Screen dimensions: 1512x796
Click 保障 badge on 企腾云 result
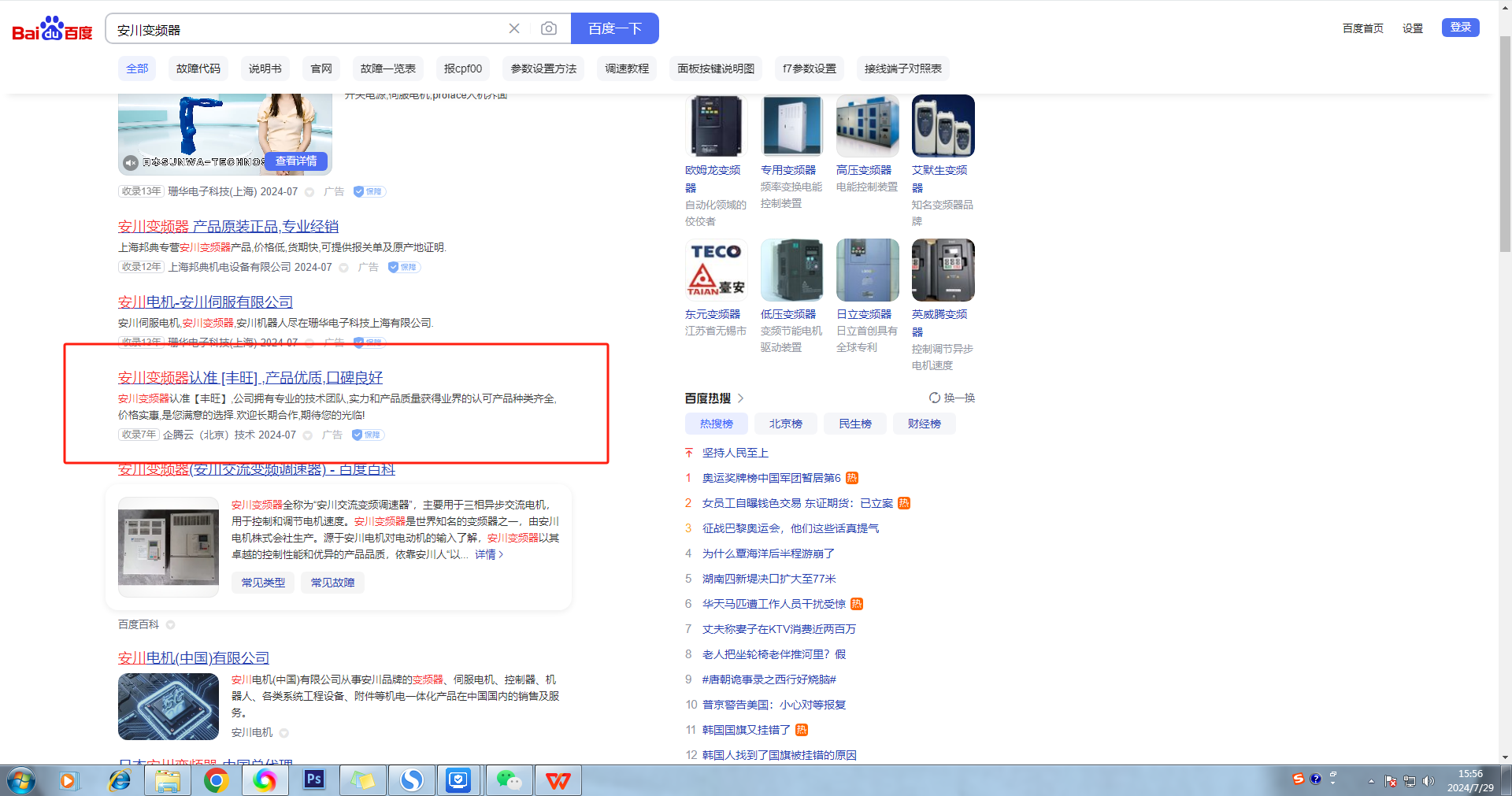(x=368, y=435)
